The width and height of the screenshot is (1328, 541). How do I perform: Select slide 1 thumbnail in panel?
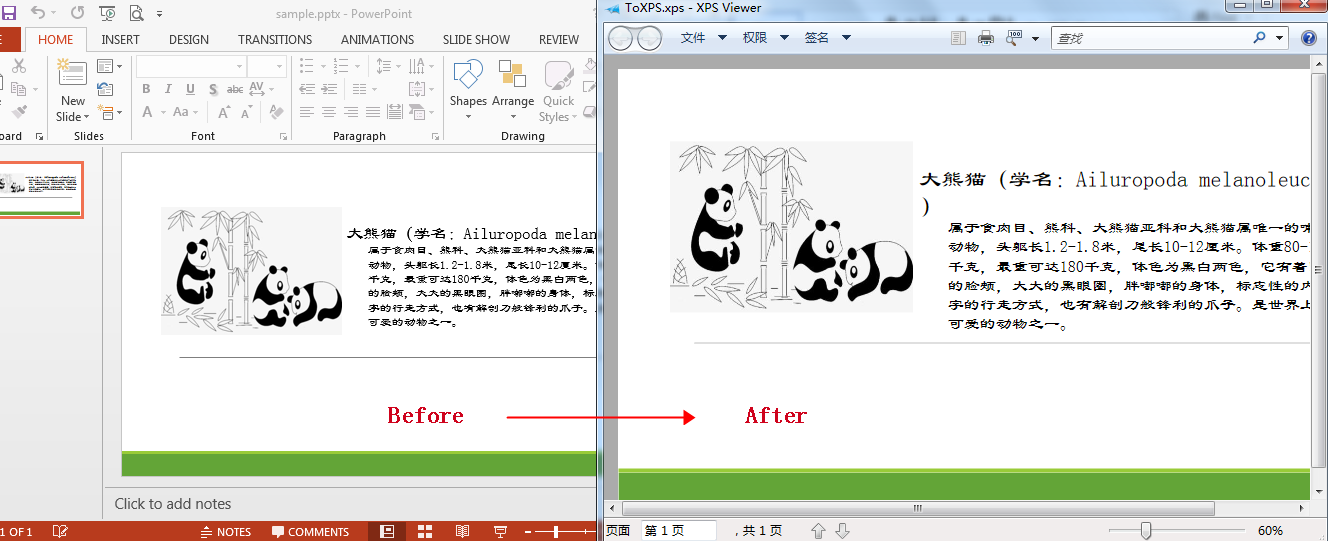point(41,190)
